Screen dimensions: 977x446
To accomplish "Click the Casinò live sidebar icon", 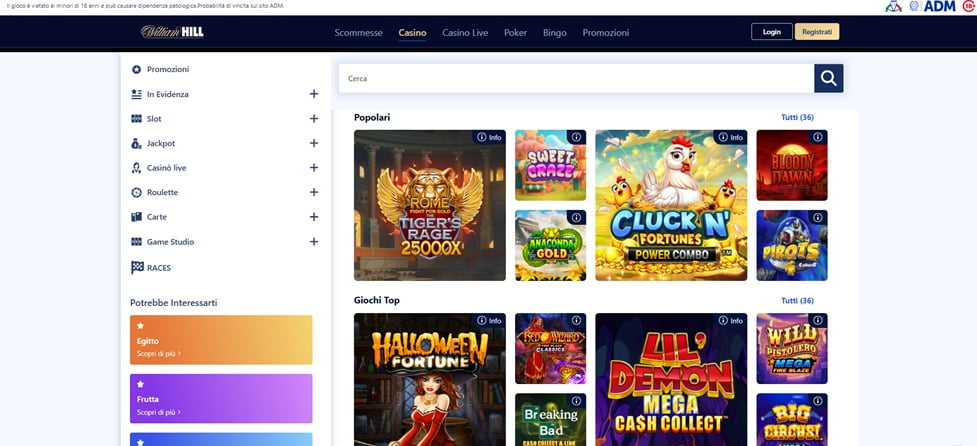I will point(136,168).
